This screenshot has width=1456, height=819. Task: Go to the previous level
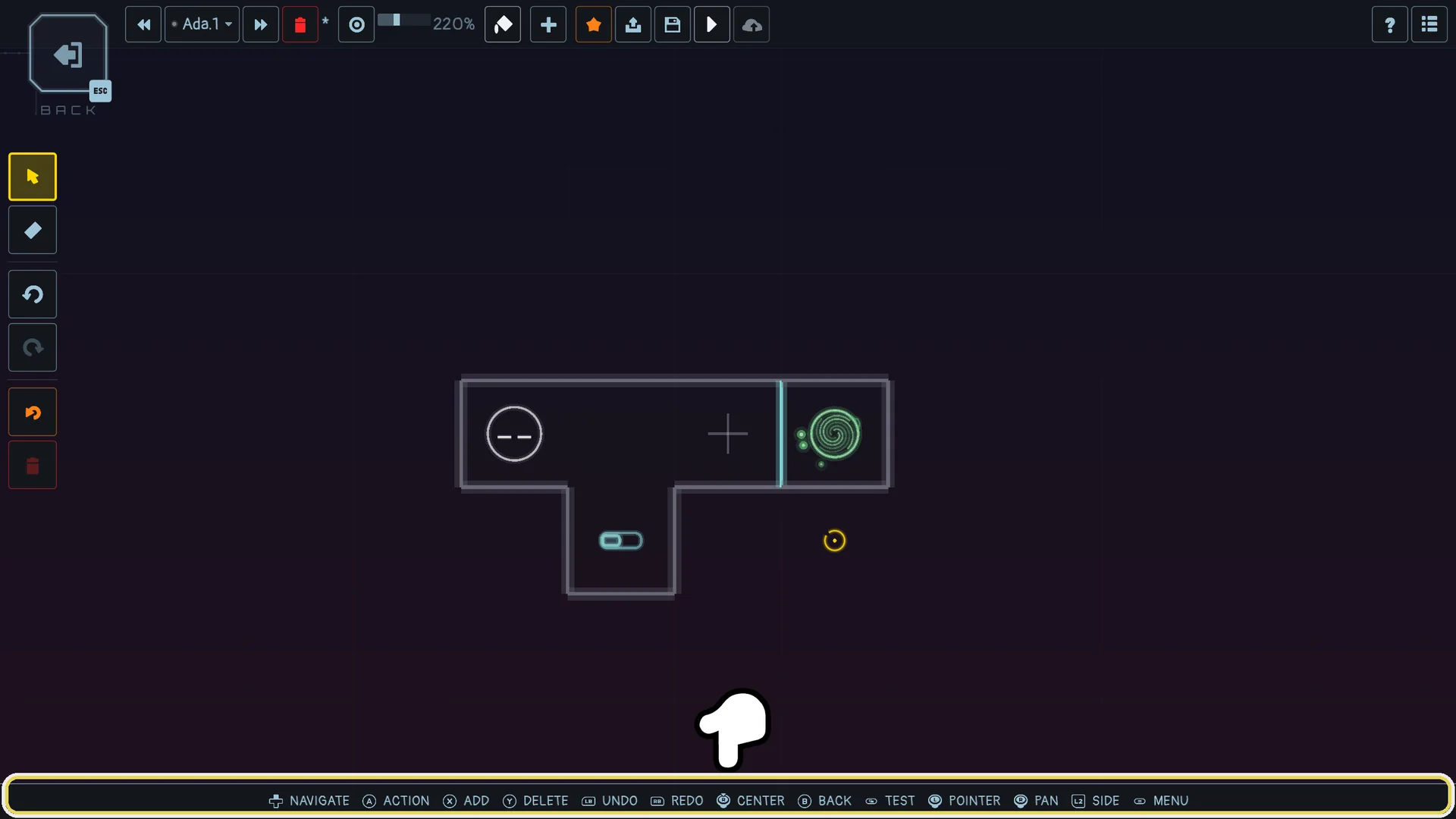(x=143, y=25)
